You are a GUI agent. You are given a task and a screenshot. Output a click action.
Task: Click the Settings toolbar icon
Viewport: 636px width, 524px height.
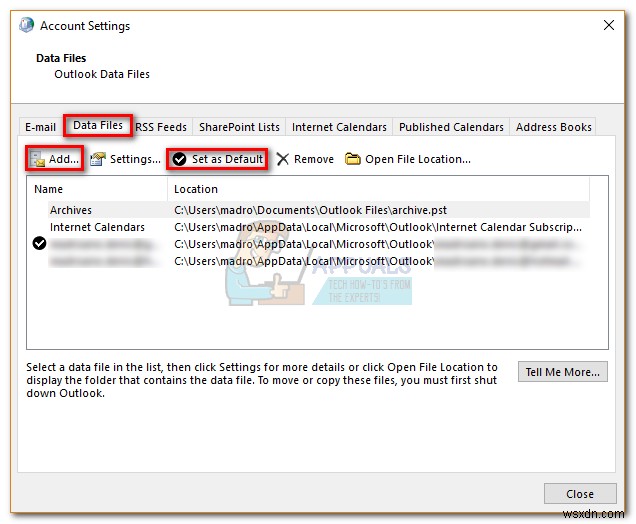[97, 159]
